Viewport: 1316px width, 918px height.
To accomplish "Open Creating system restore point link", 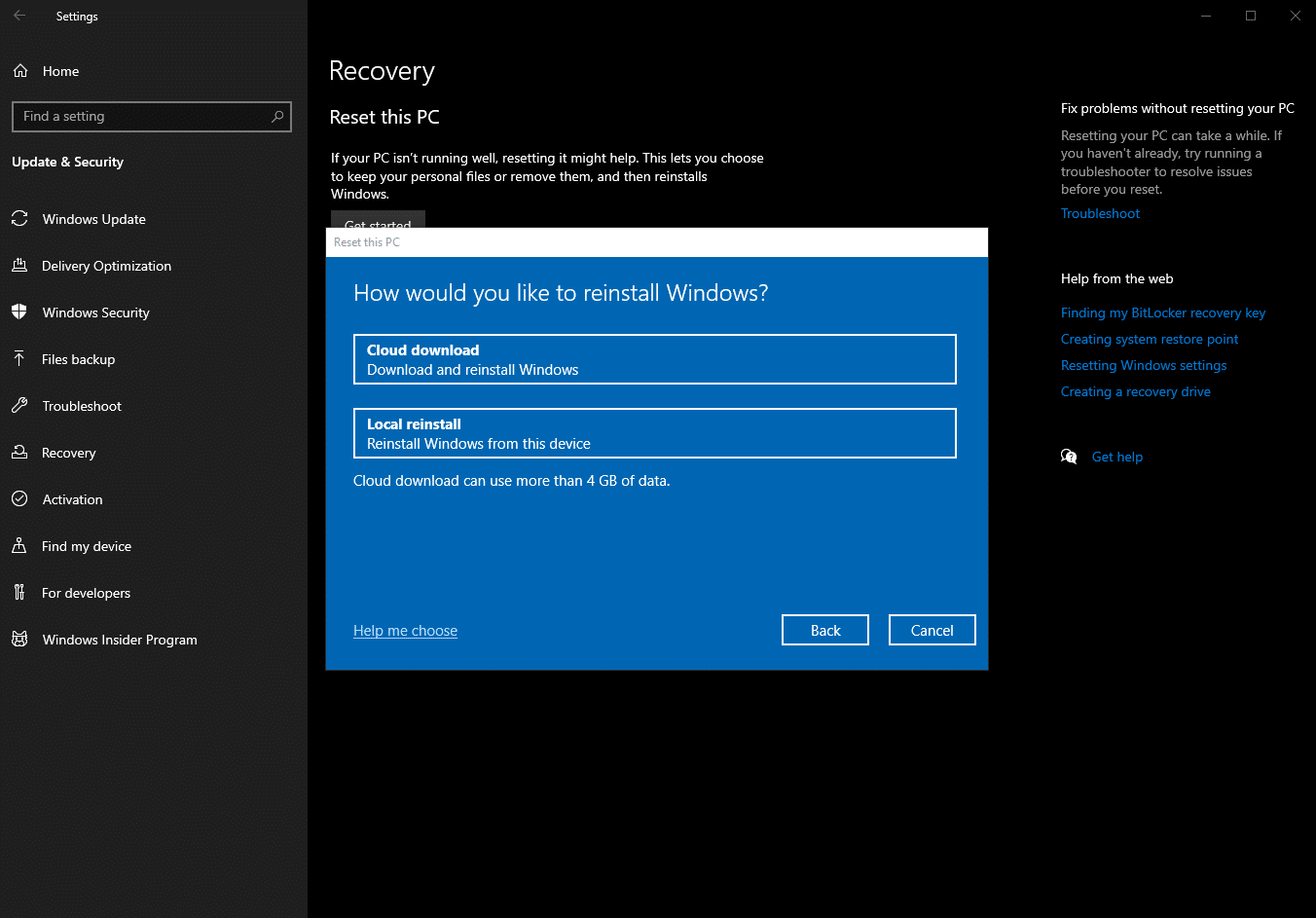I will click(x=1150, y=339).
